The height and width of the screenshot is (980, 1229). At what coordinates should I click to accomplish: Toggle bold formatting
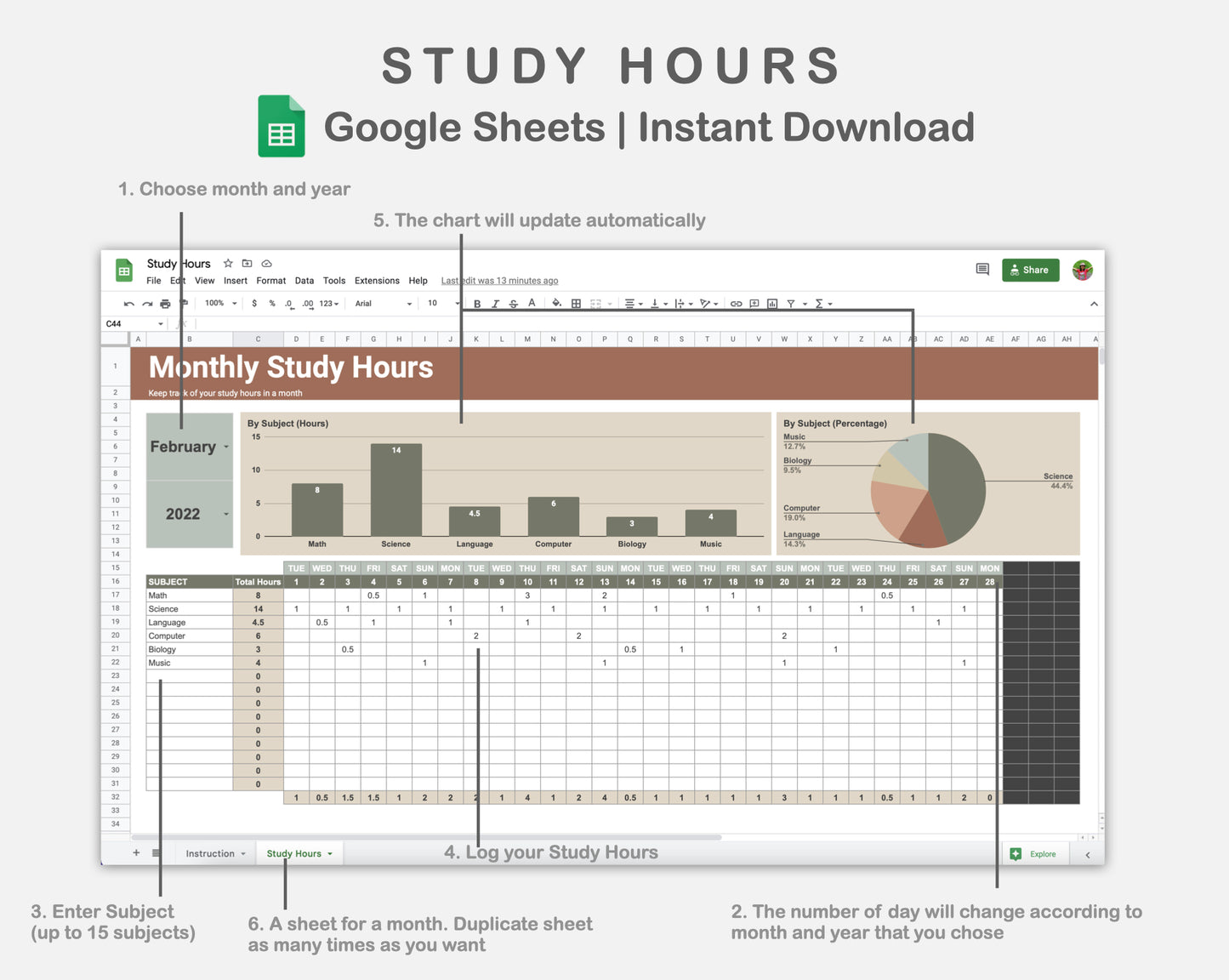(477, 304)
